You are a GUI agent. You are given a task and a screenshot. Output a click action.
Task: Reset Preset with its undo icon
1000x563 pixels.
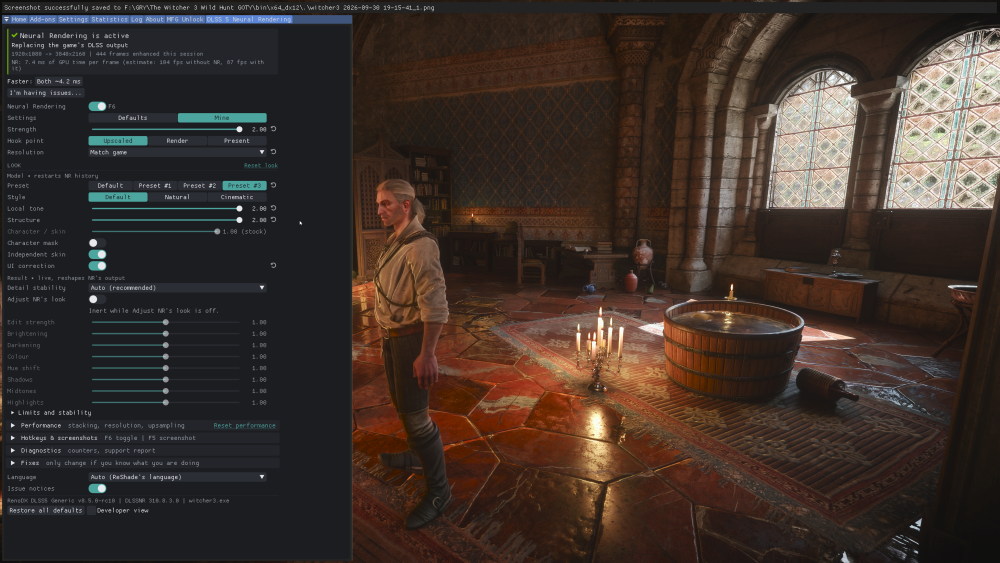pos(274,185)
